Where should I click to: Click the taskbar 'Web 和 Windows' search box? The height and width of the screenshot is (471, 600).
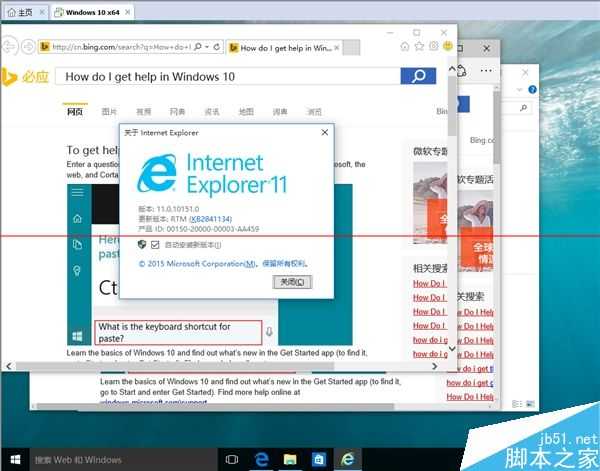click(123, 460)
